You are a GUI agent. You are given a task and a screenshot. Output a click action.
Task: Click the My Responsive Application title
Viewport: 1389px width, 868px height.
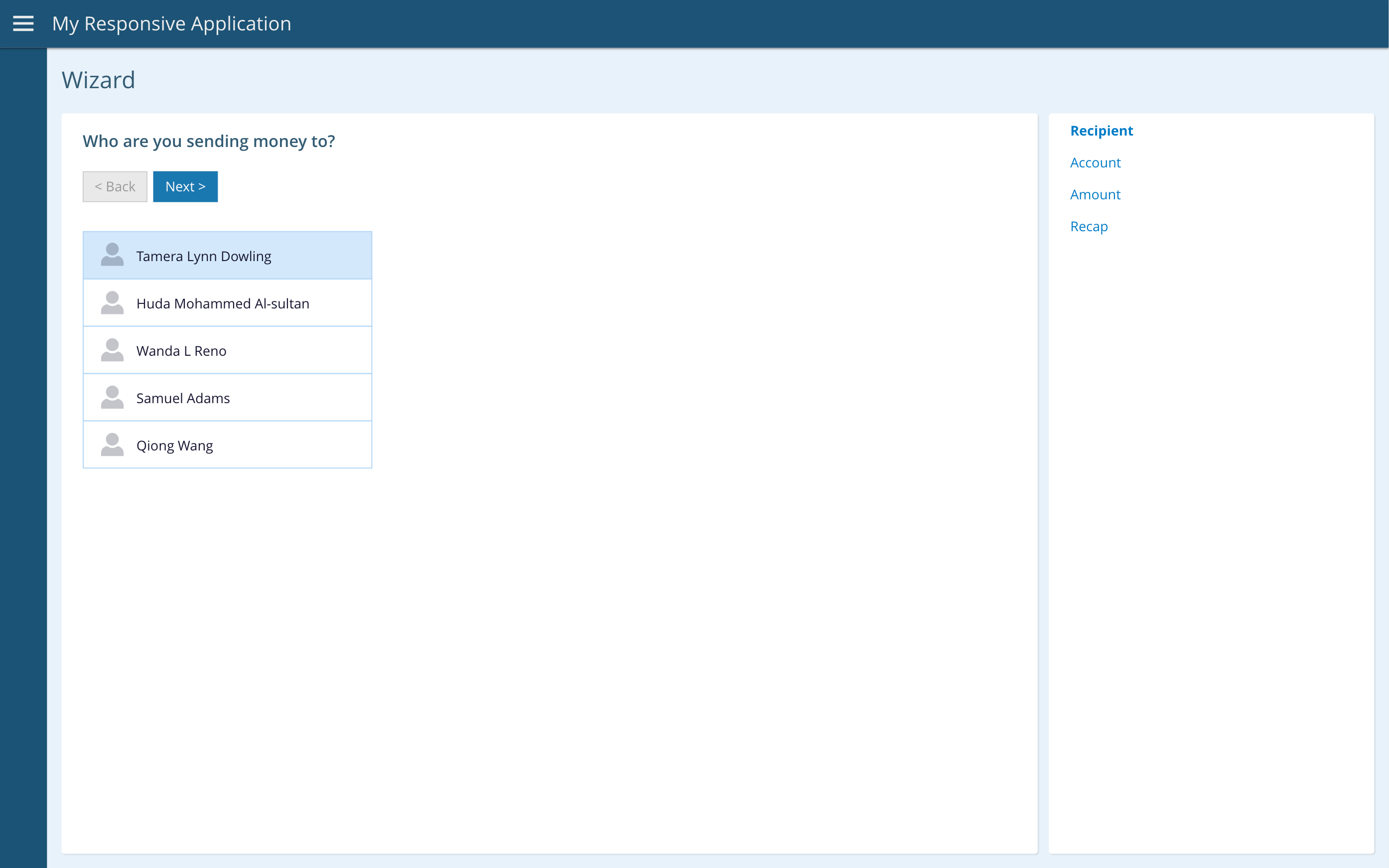171,23
